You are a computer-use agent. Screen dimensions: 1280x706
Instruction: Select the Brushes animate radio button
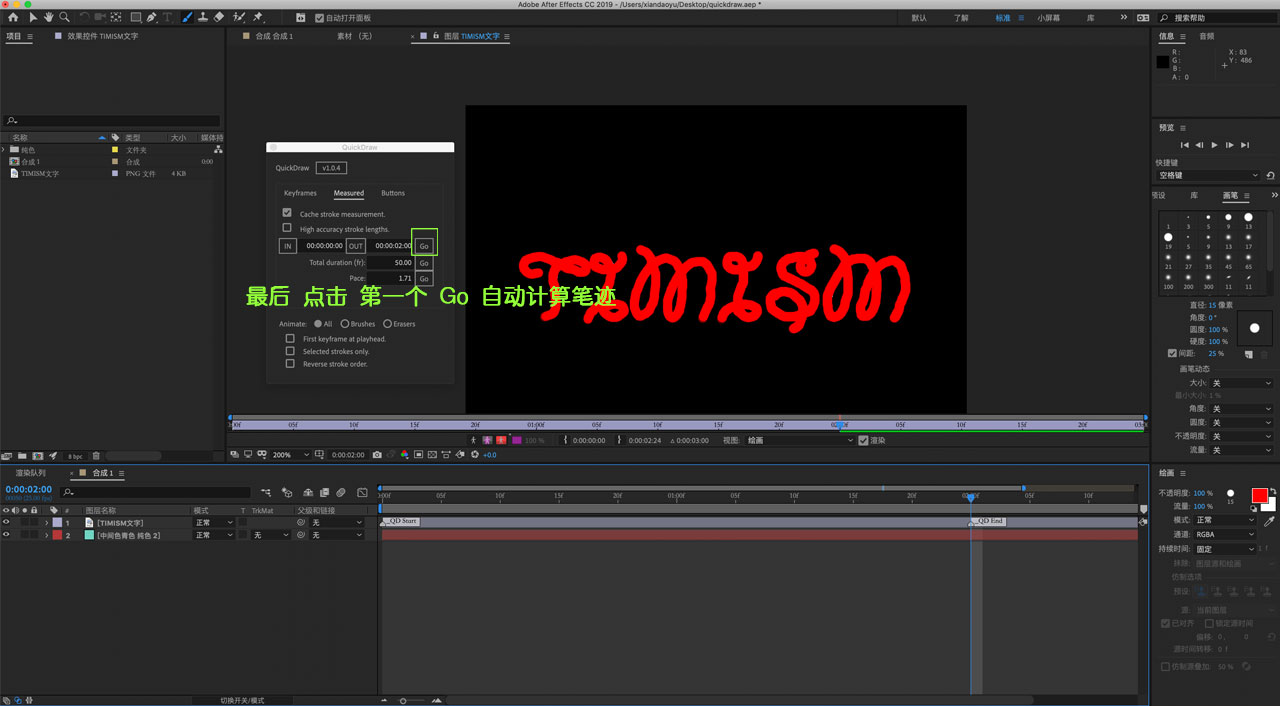tap(345, 324)
